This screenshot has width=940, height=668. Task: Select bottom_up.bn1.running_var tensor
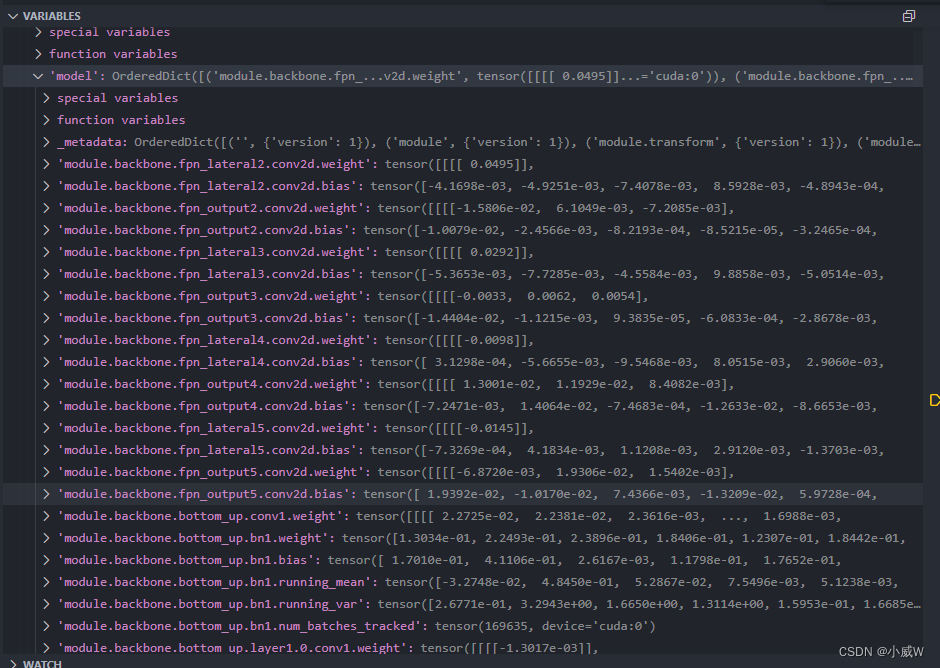[462, 604]
